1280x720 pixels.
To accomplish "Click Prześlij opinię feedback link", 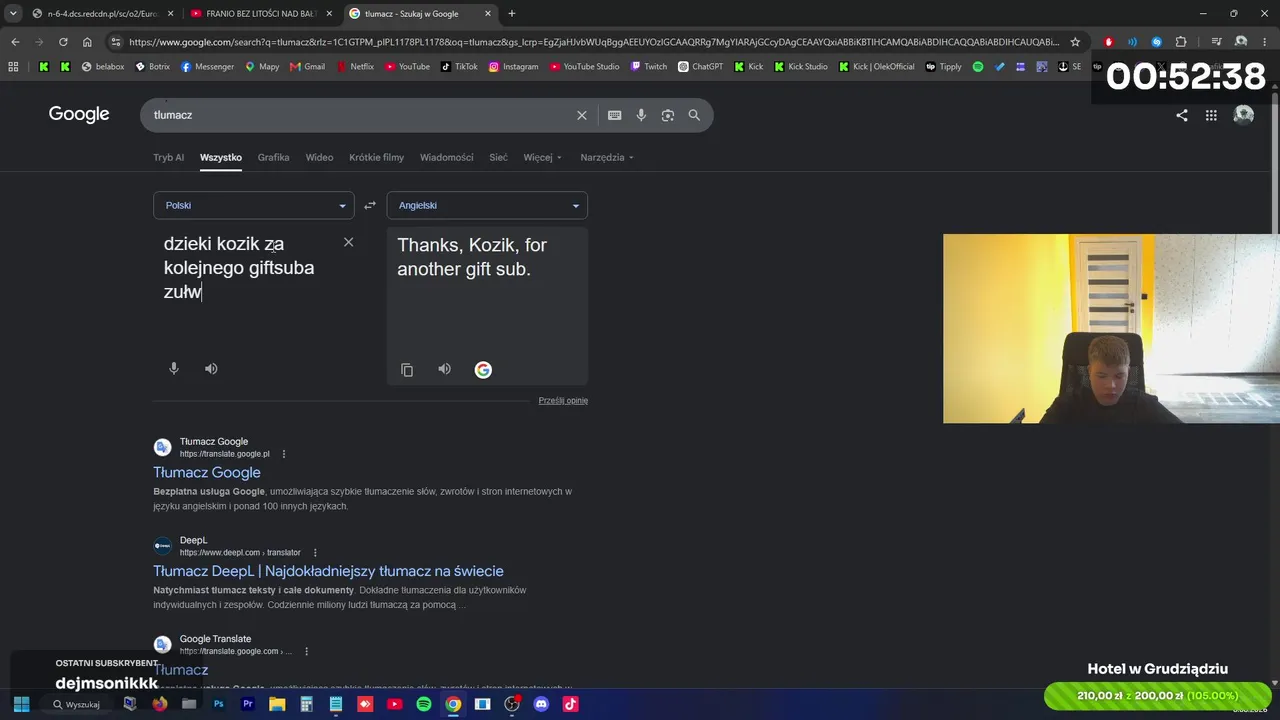I will point(563,401).
